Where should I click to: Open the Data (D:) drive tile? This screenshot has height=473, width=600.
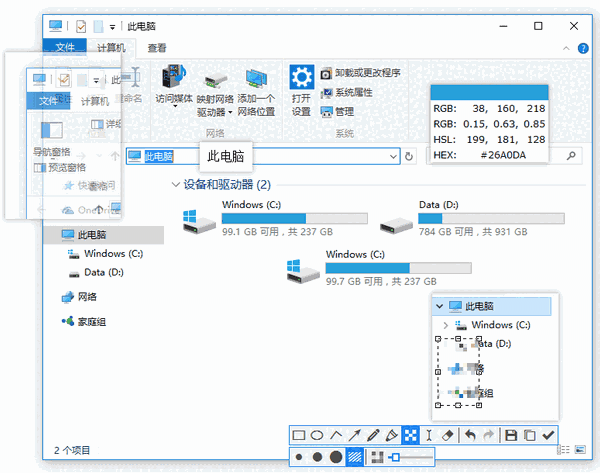coord(471,218)
